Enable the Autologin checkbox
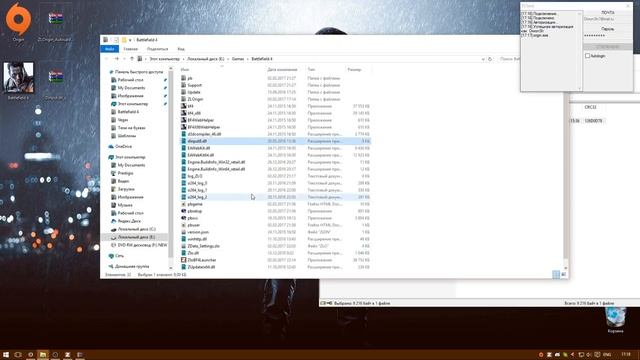The height and width of the screenshot is (360, 640). (x=587, y=56)
